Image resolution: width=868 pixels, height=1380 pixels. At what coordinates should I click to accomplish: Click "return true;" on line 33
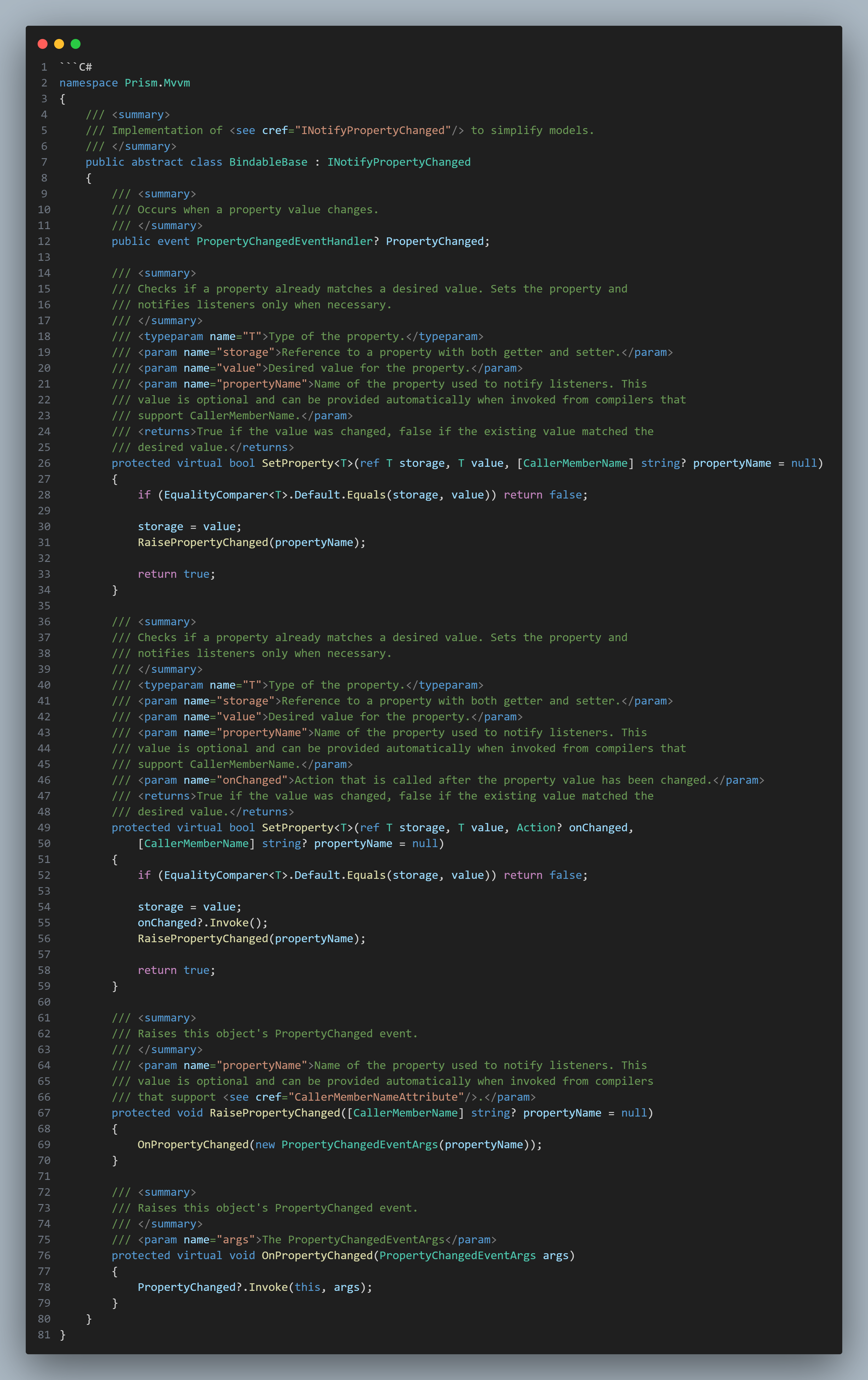(177, 574)
